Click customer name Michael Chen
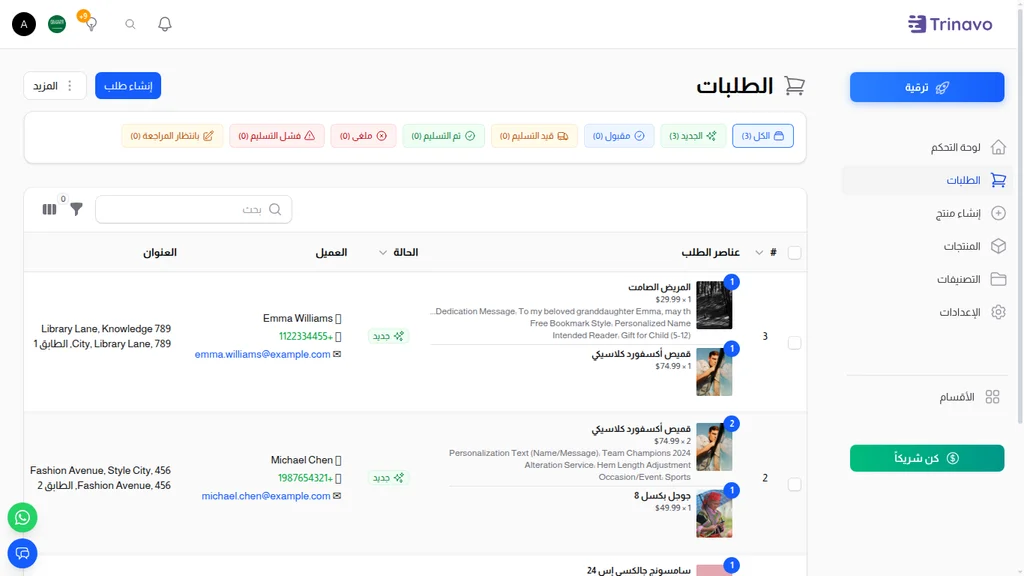1024x576 pixels. [x=302, y=460]
